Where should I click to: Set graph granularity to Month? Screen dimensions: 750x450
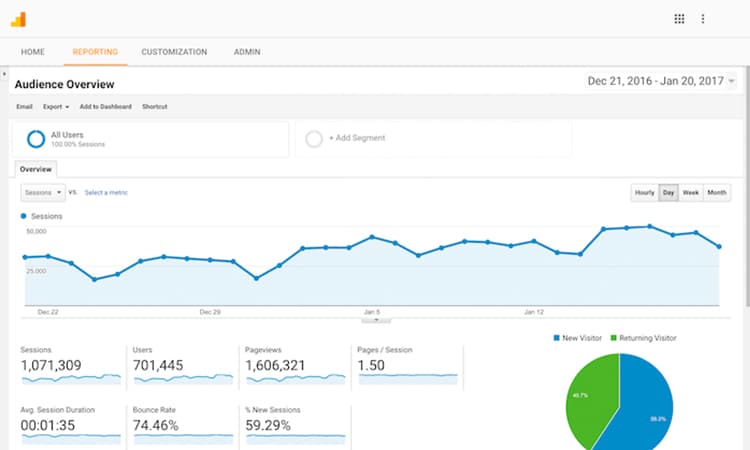pyautogui.click(x=717, y=192)
